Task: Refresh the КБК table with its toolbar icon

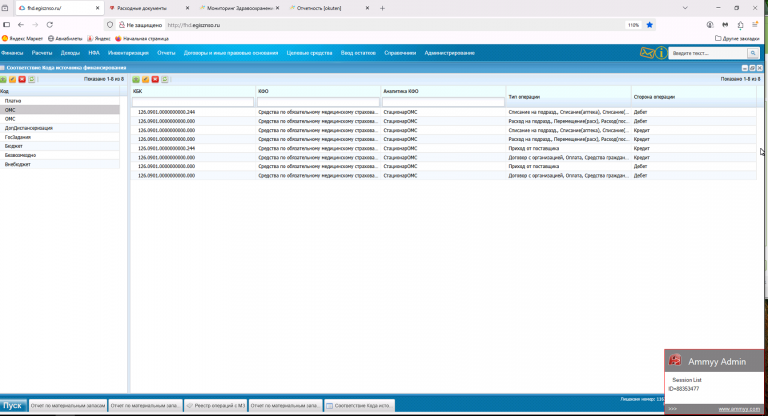Action: click(x=165, y=79)
